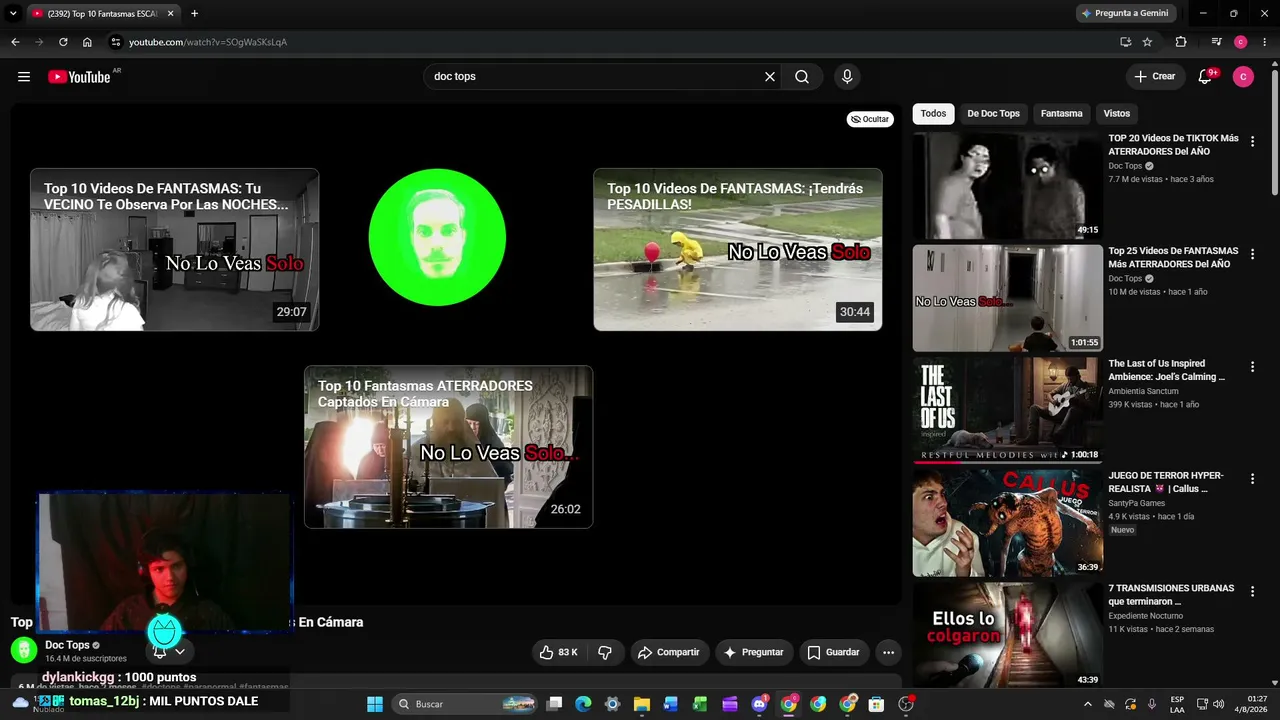The height and width of the screenshot is (720, 1280).
Task: Bookmark this page with the star
Action: click(1147, 42)
